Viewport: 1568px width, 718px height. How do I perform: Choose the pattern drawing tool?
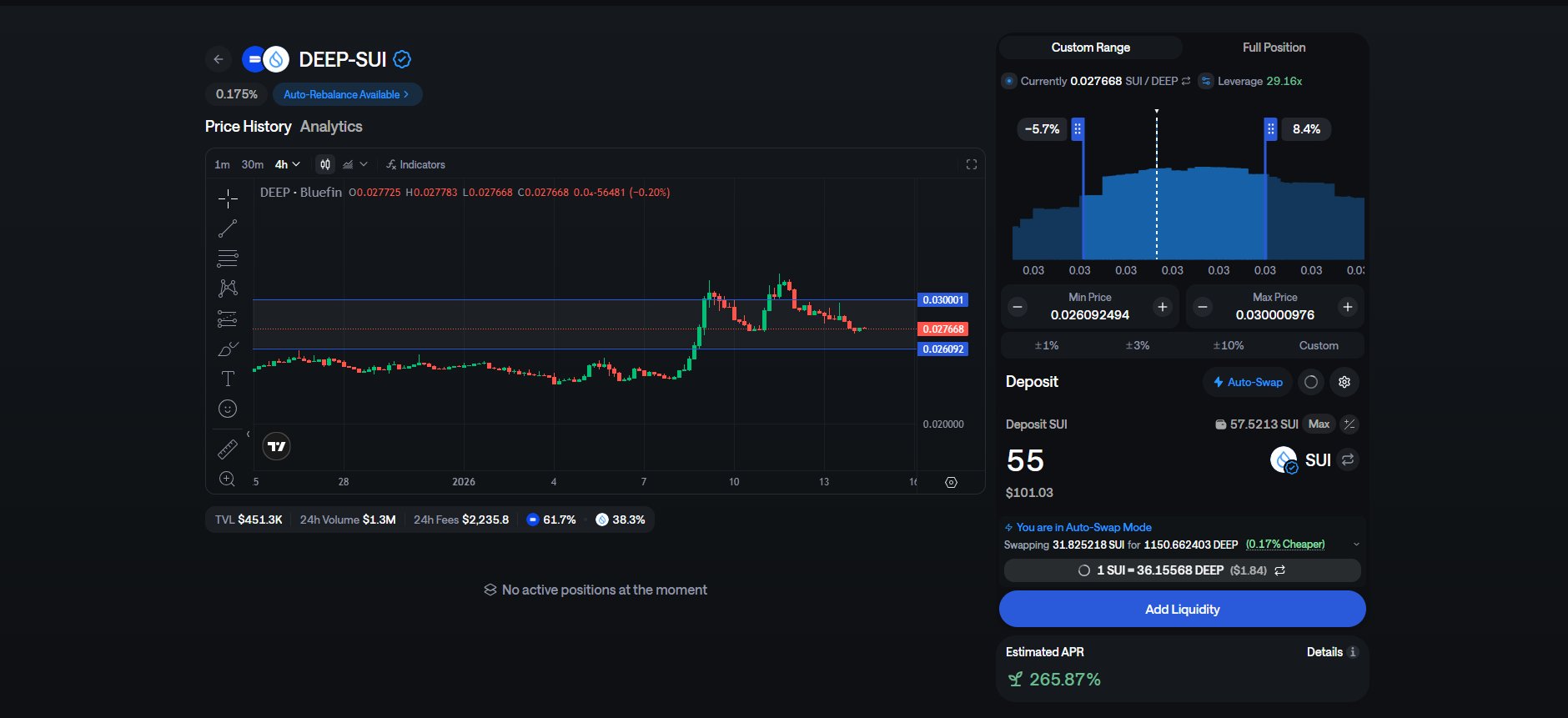(x=228, y=289)
